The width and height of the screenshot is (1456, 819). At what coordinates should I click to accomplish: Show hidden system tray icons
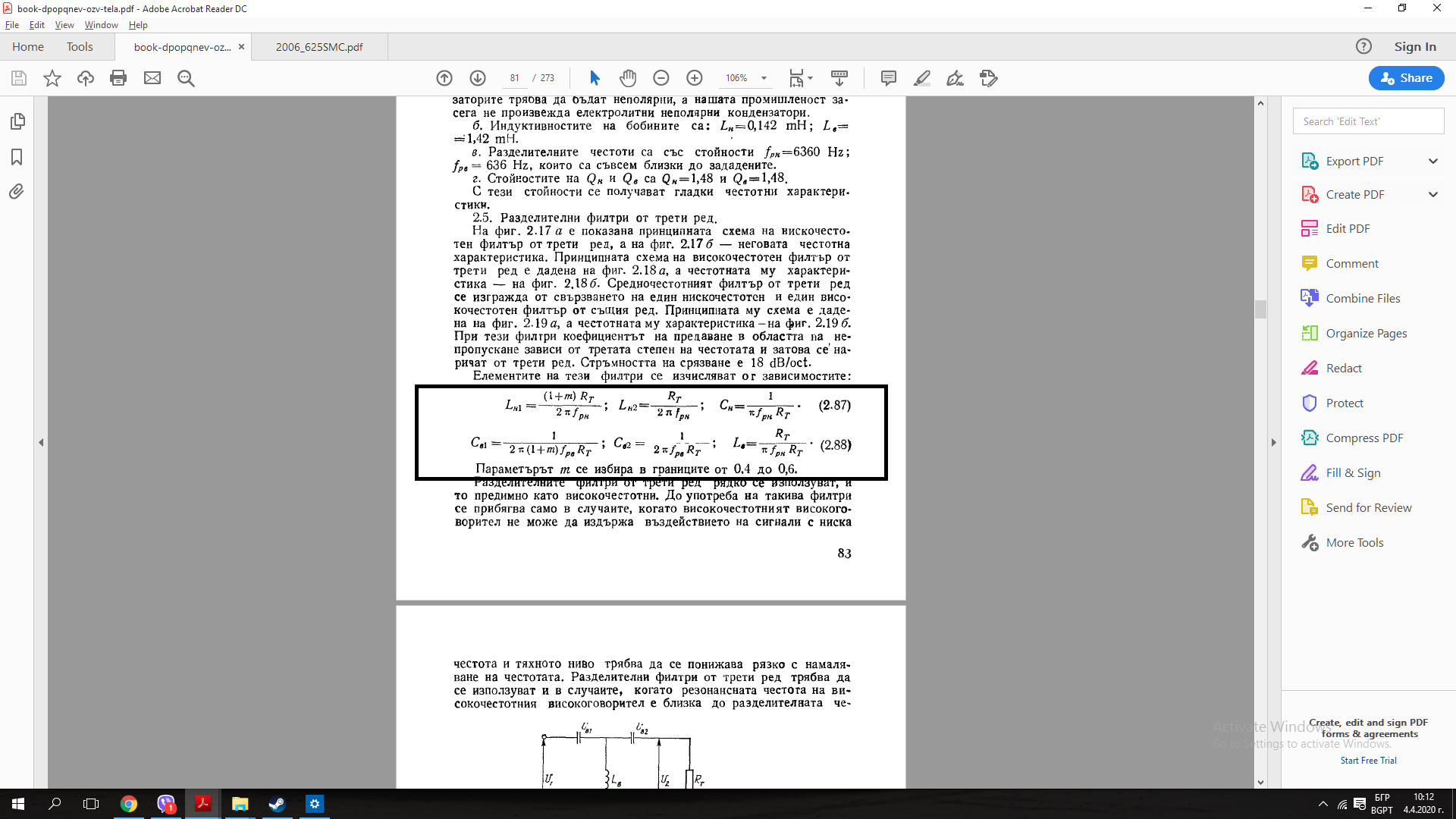tap(1323, 804)
